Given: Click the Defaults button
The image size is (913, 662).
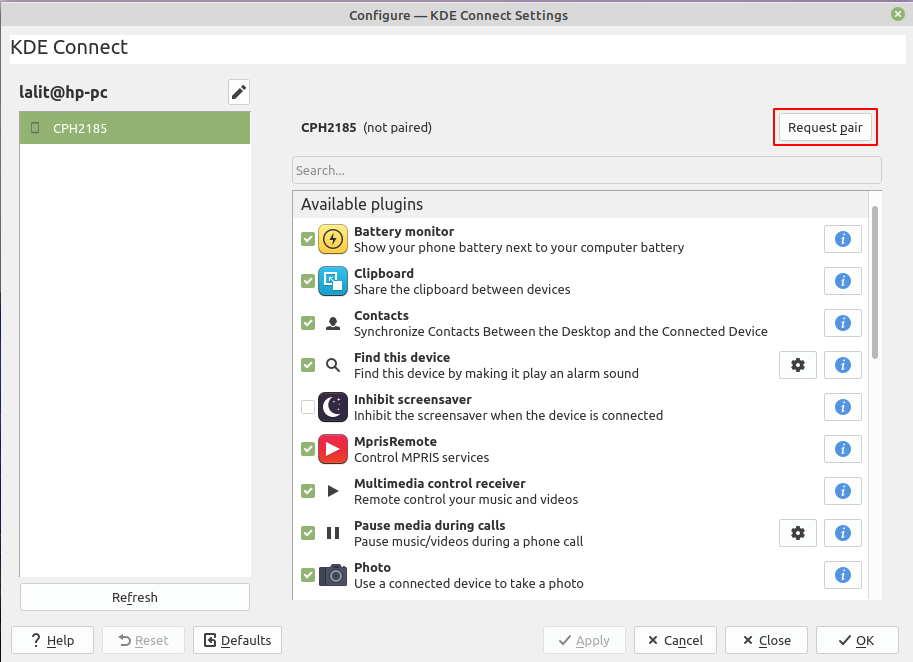Looking at the screenshot, I should point(237,640).
